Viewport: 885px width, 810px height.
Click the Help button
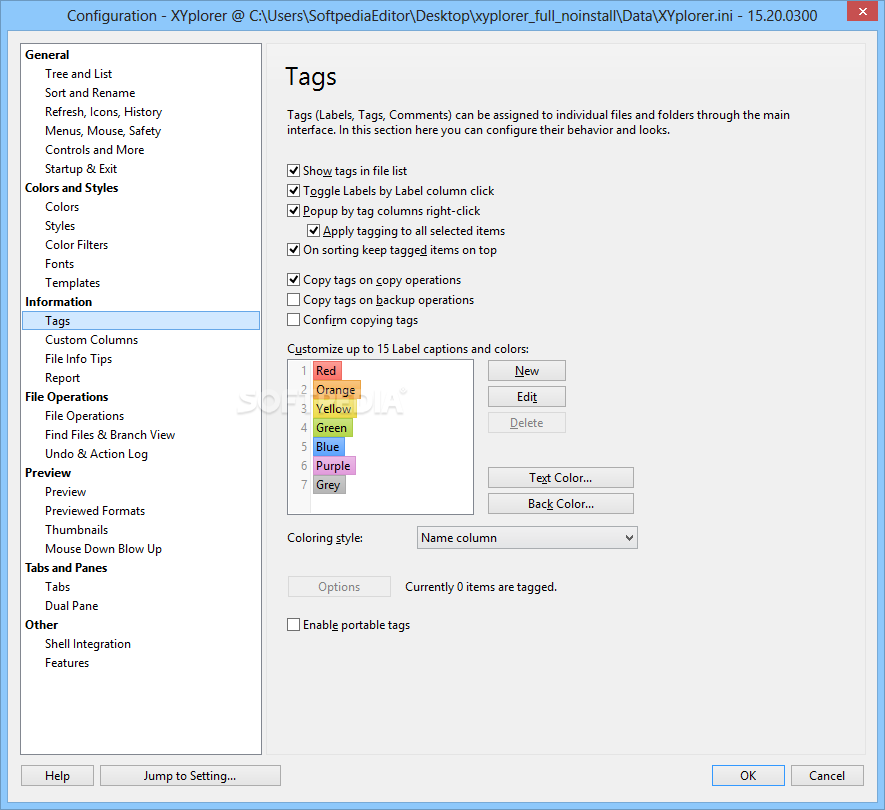point(58,776)
